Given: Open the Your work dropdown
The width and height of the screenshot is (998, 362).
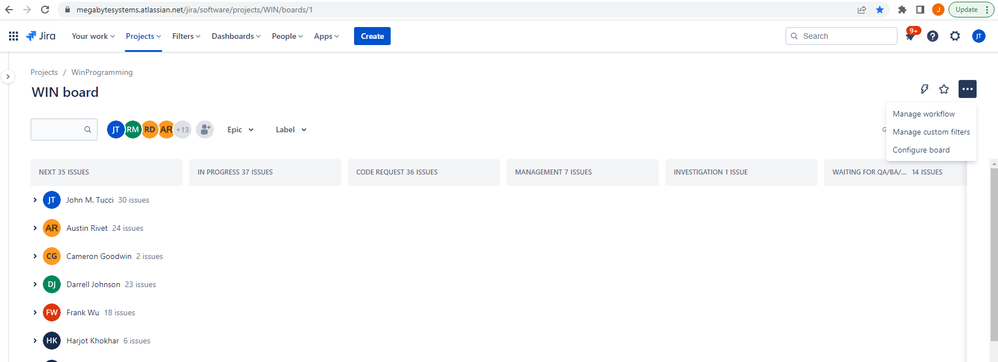Looking at the screenshot, I should [x=93, y=36].
